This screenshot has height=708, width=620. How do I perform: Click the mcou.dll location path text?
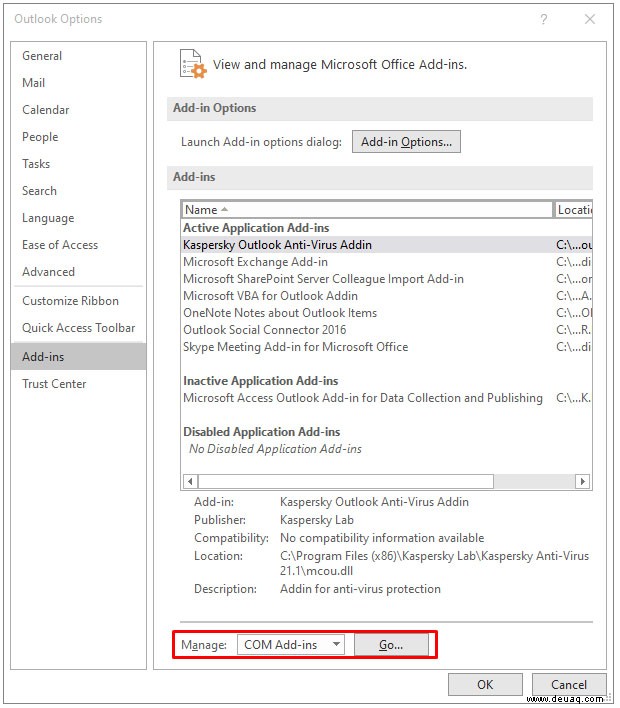pos(434,564)
